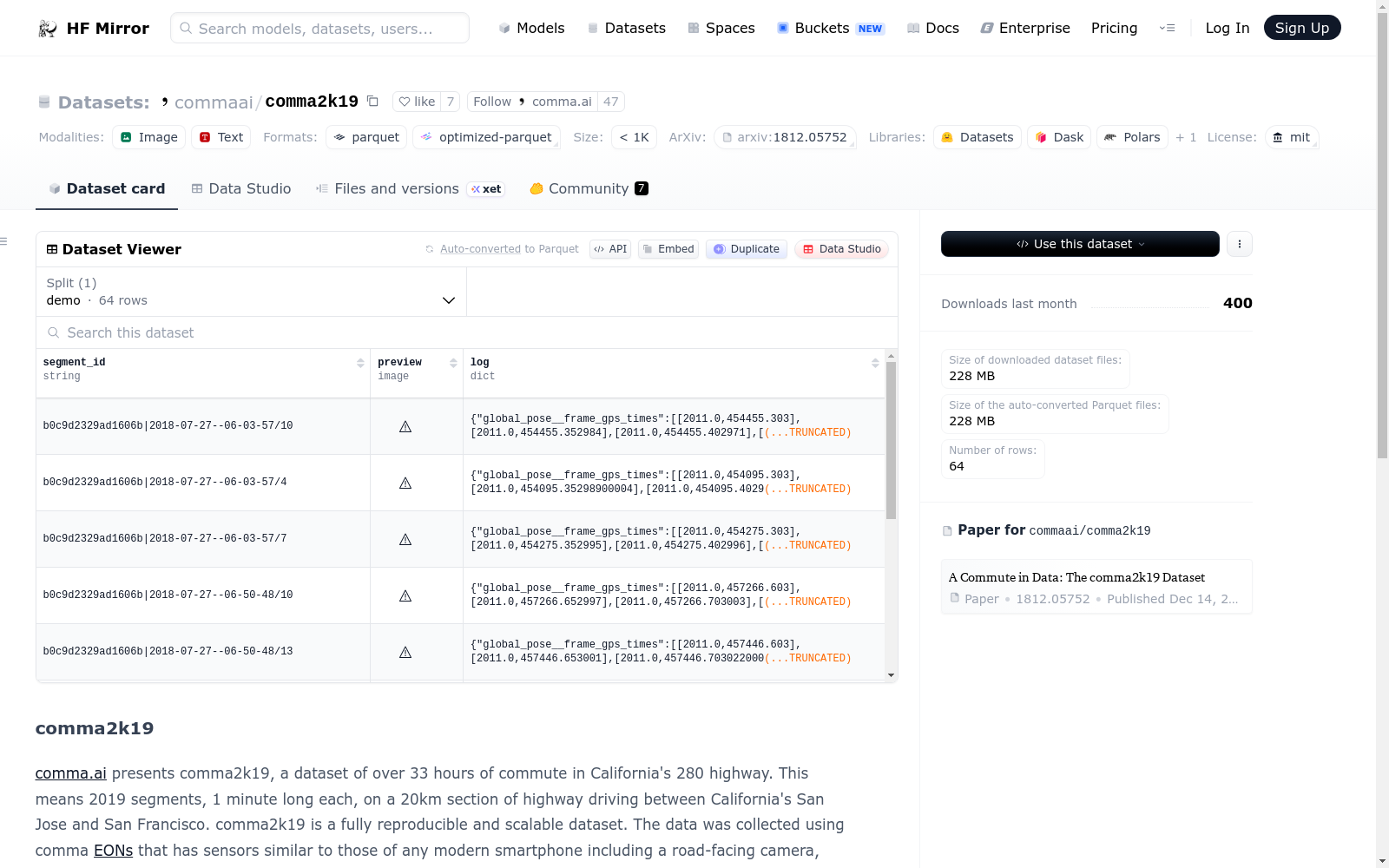This screenshot has height=868, width=1389.
Task: Click the warning icon in row 06-50-48/13
Action: 405,652
